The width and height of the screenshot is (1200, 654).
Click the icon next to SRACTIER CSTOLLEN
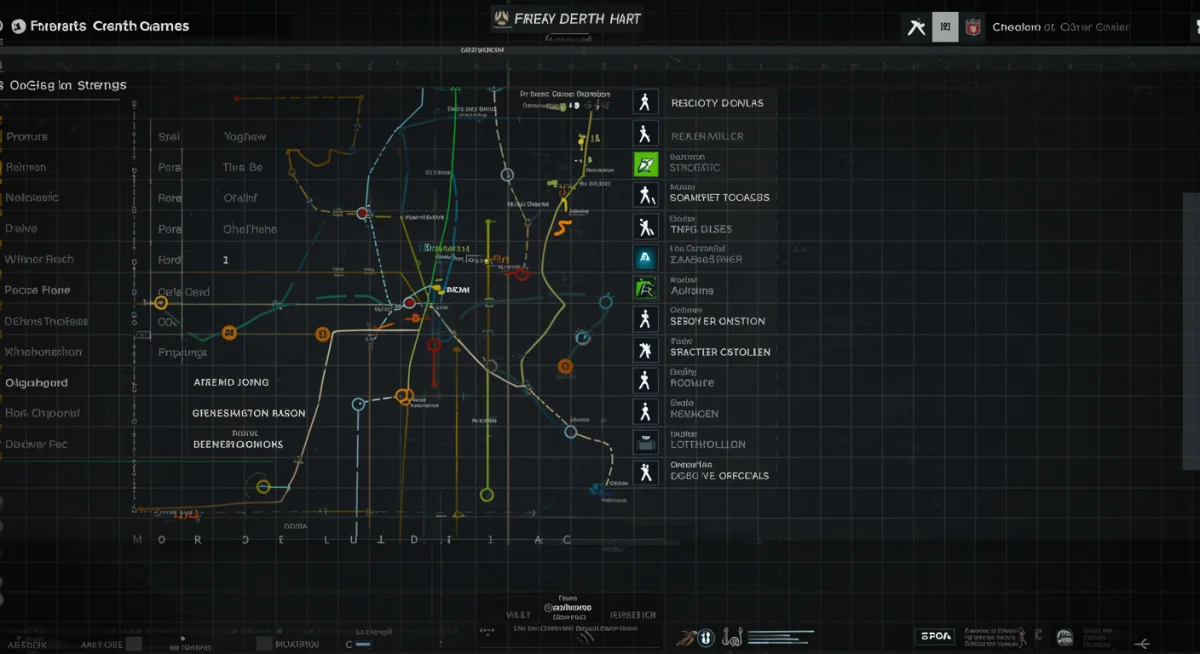click(646, 350)
